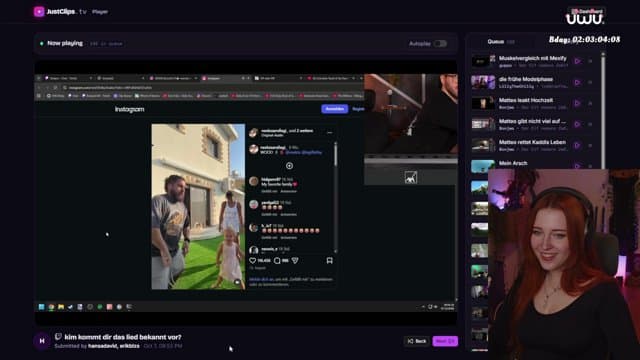The image size is (640, 360).
Task: Click the Twitch icon beside clip title
Action: pyautogui.click(x=58, y=337)
